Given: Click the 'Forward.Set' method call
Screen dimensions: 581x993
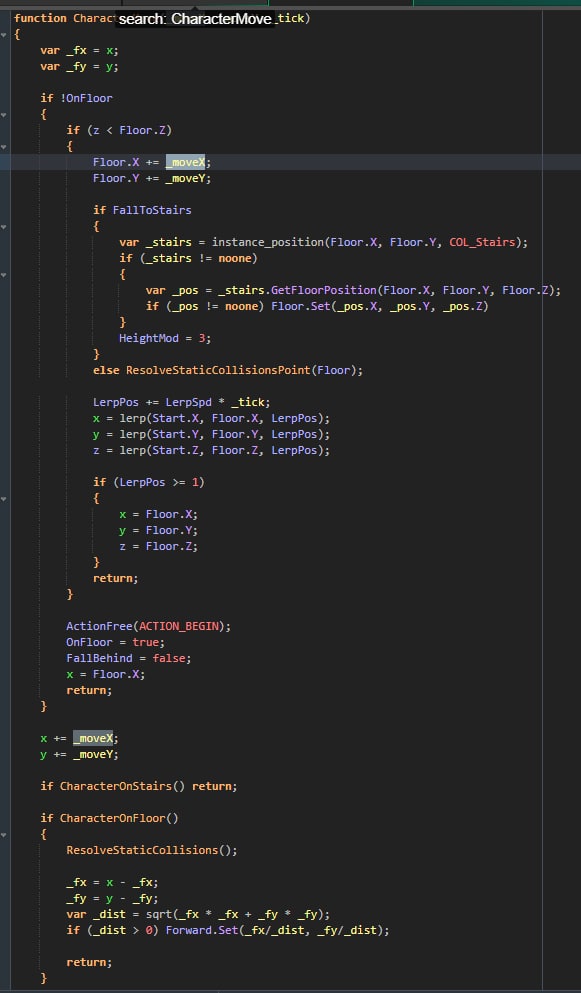Looking at the screenshot, I should coord(201,930).
